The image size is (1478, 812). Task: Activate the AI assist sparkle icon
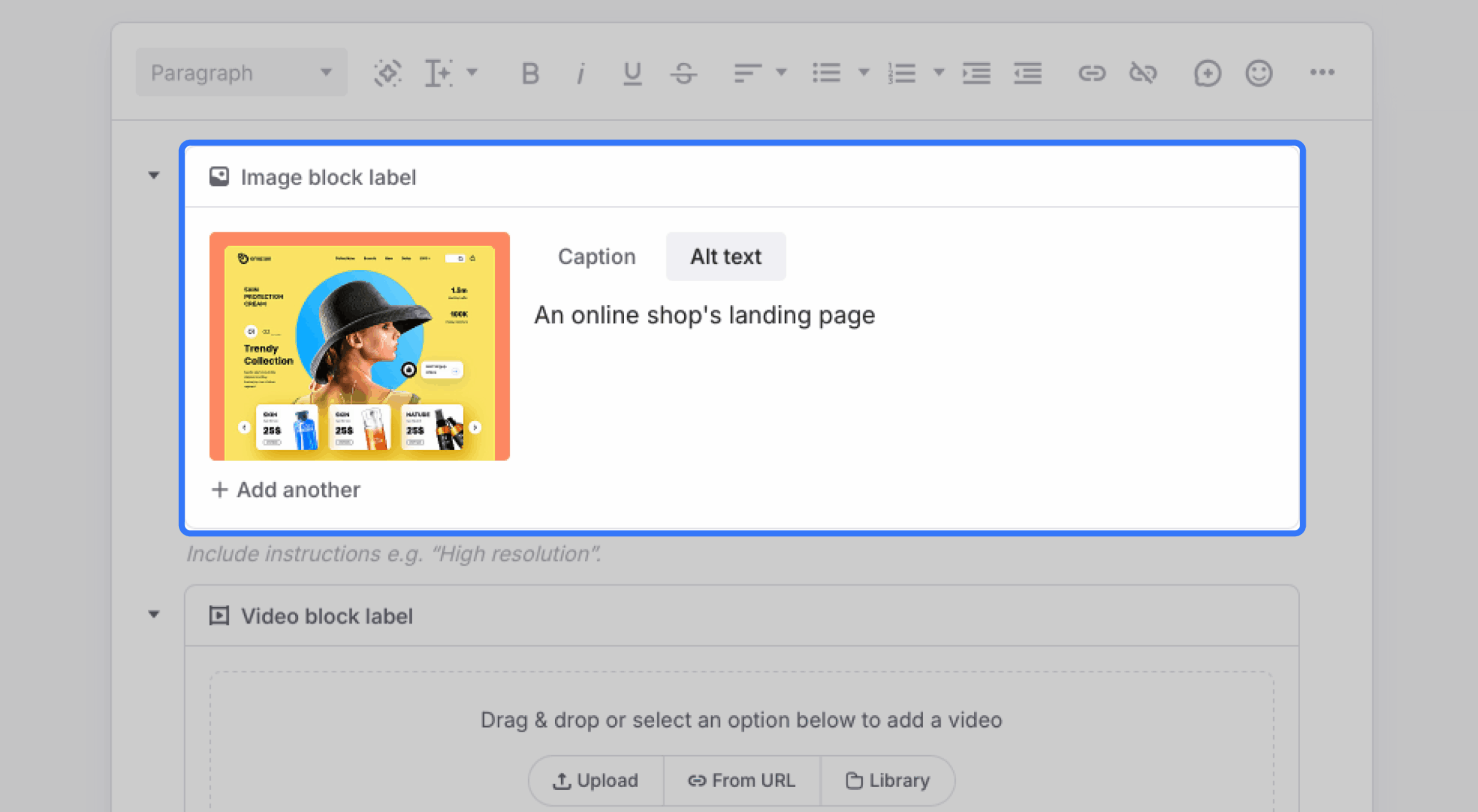(388, 72)
